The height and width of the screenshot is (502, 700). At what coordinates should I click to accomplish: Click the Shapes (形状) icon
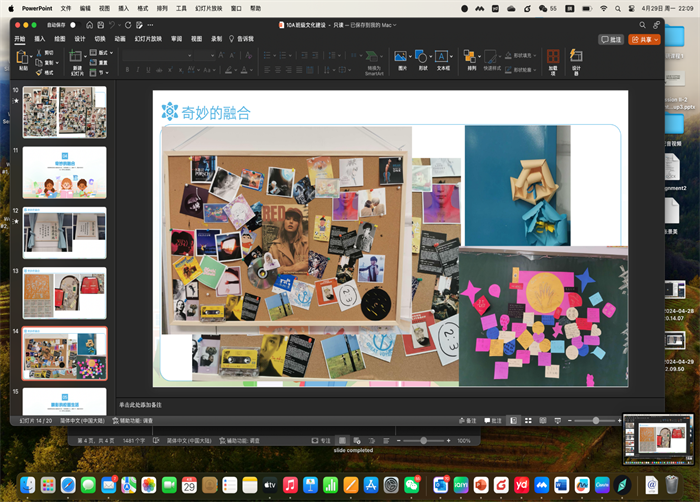421,56
